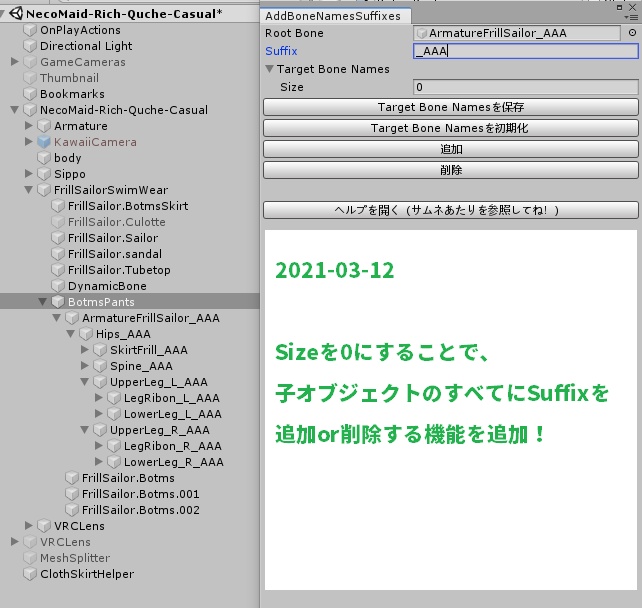Collapse the Target Bone Names foldout
Screen dimensions: 642x608
269,69
